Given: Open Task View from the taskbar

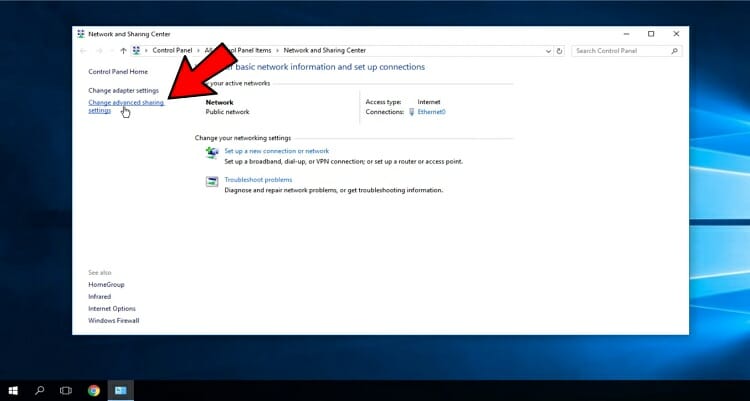Looking at the screenshot, I should pyautogui.click(x=66, y=390).
